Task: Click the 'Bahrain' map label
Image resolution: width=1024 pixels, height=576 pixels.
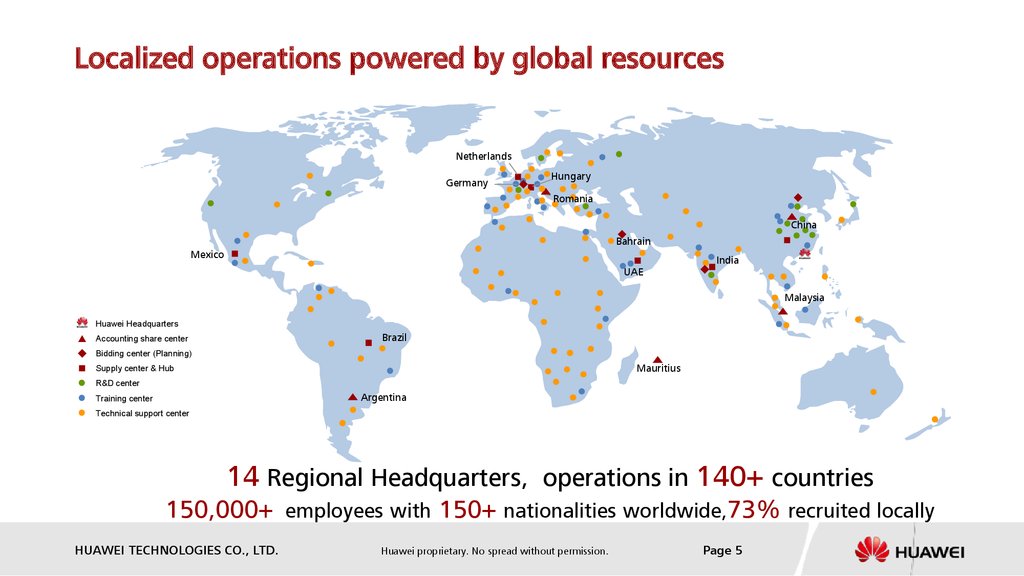Action: (633, 242)
